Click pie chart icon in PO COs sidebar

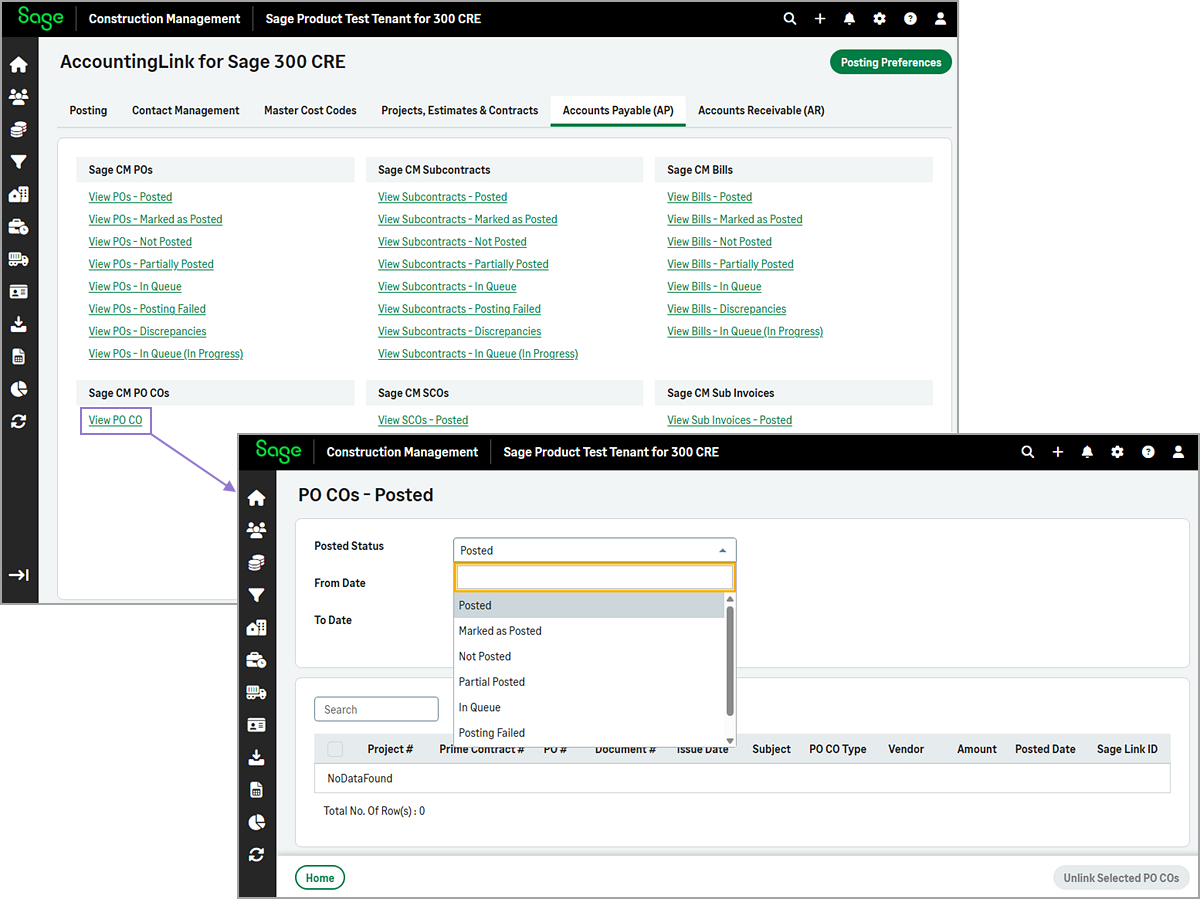tap(257, 822)
